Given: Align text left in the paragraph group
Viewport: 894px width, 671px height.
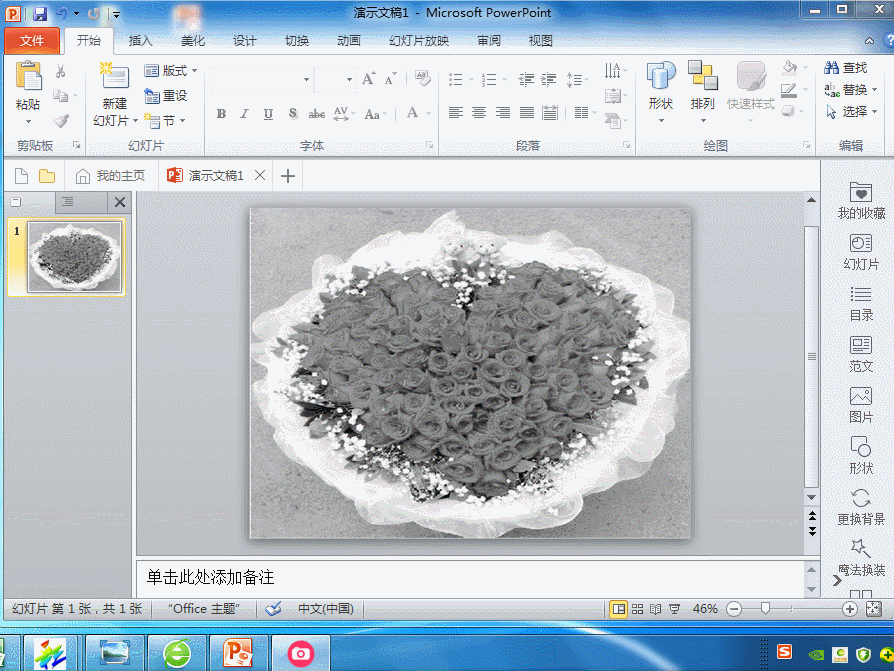Looking at the screenshot, I should tap(455, 113).
